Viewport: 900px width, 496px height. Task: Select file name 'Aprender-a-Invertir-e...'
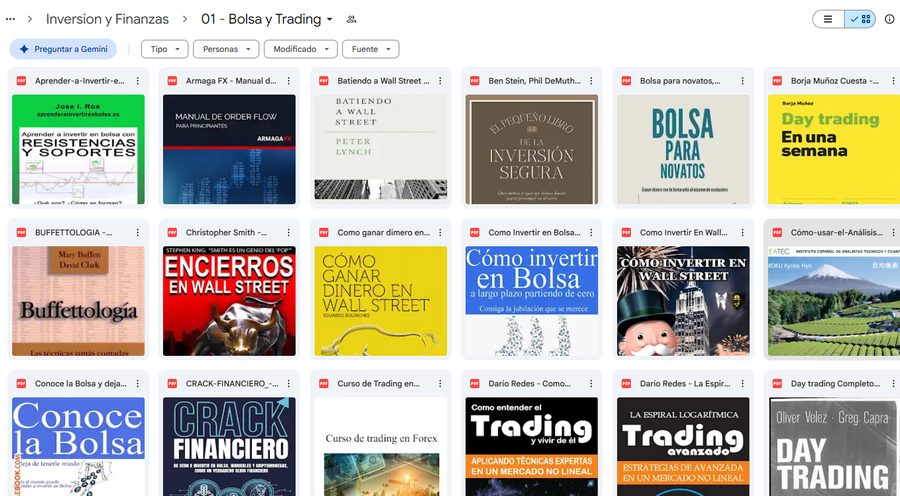click(x=79, y=81)
